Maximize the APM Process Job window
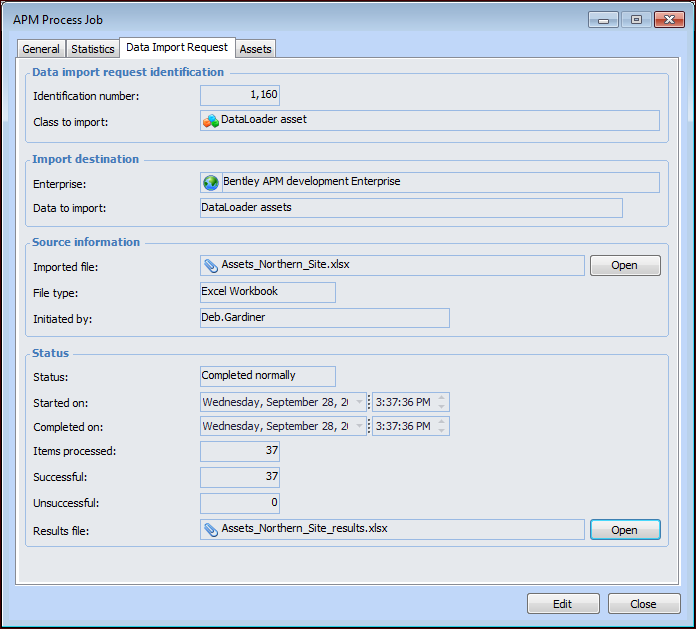 point(636,20)
